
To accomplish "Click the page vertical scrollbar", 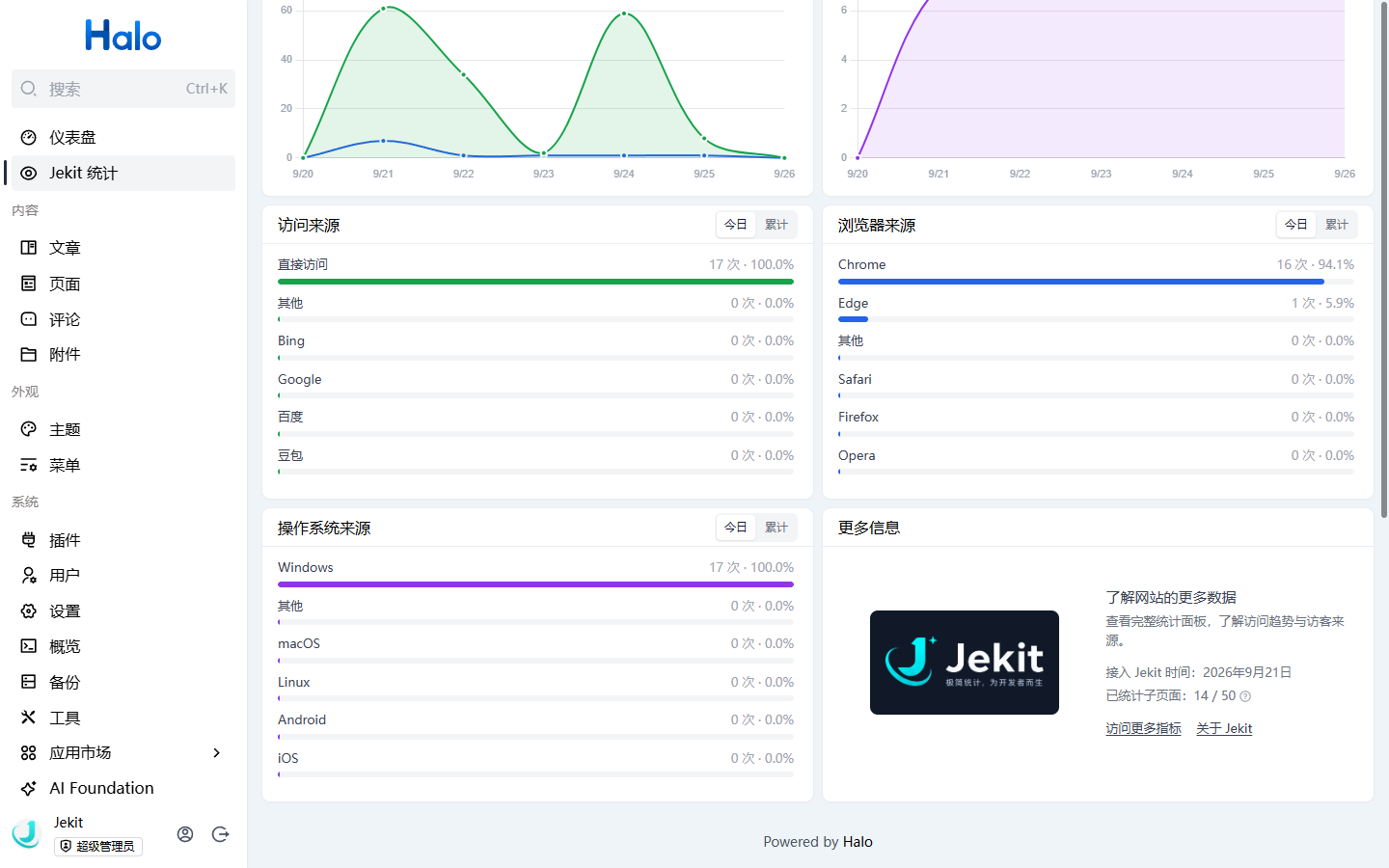I will pyautogui.click(x=1384, y=260).
